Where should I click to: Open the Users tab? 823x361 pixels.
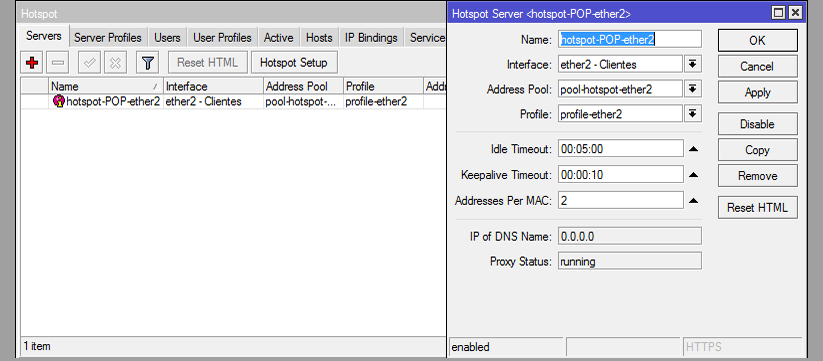click(167, 38)
